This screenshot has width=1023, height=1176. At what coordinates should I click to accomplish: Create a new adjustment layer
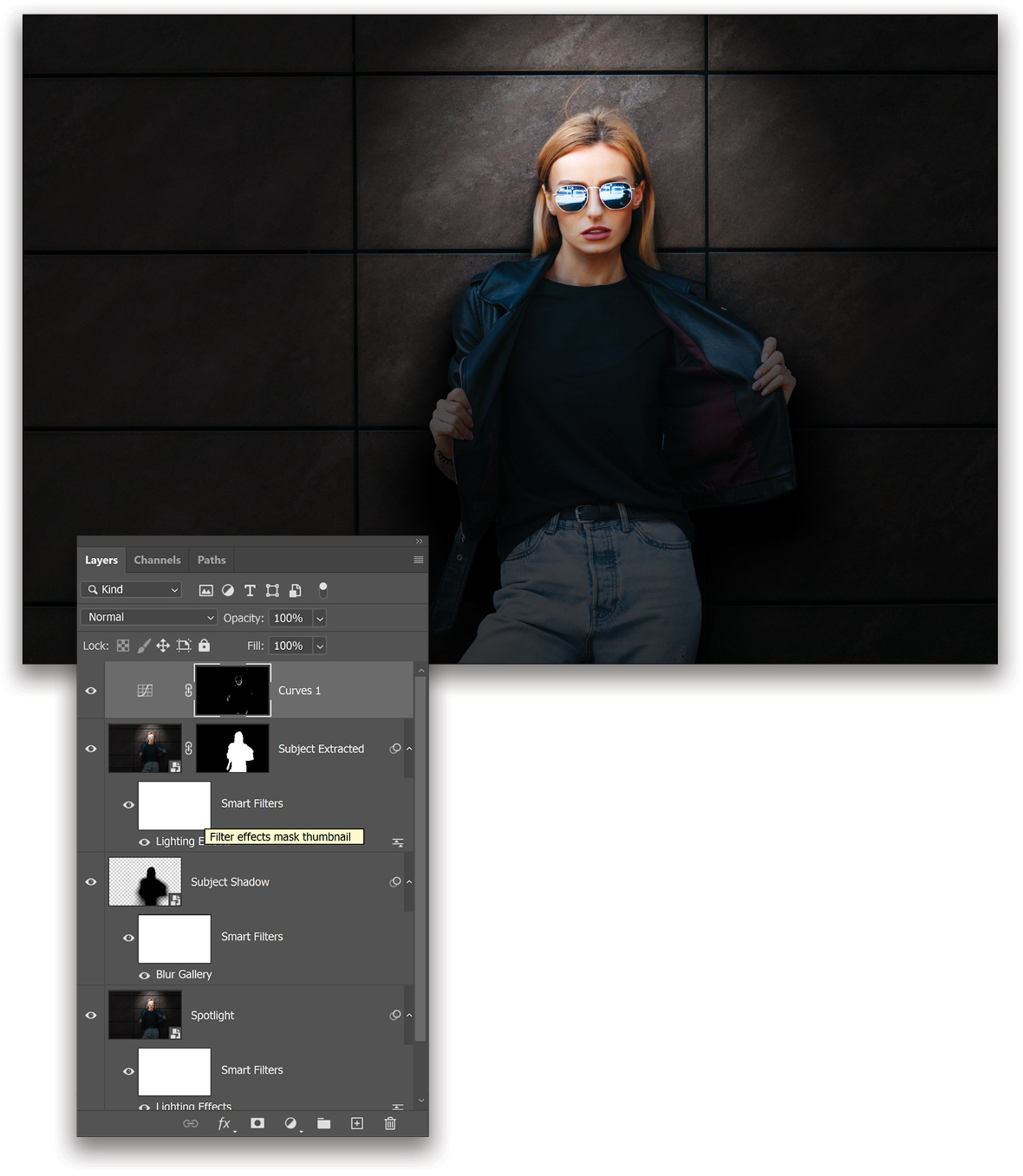point(290,1123)
